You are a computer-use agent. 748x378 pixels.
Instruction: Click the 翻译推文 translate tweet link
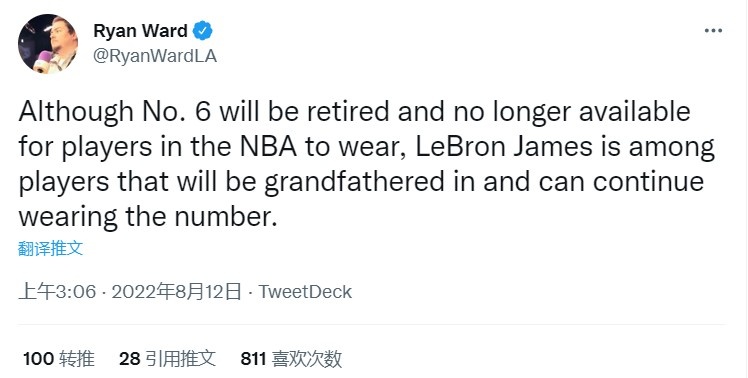[x=51, y=248]
